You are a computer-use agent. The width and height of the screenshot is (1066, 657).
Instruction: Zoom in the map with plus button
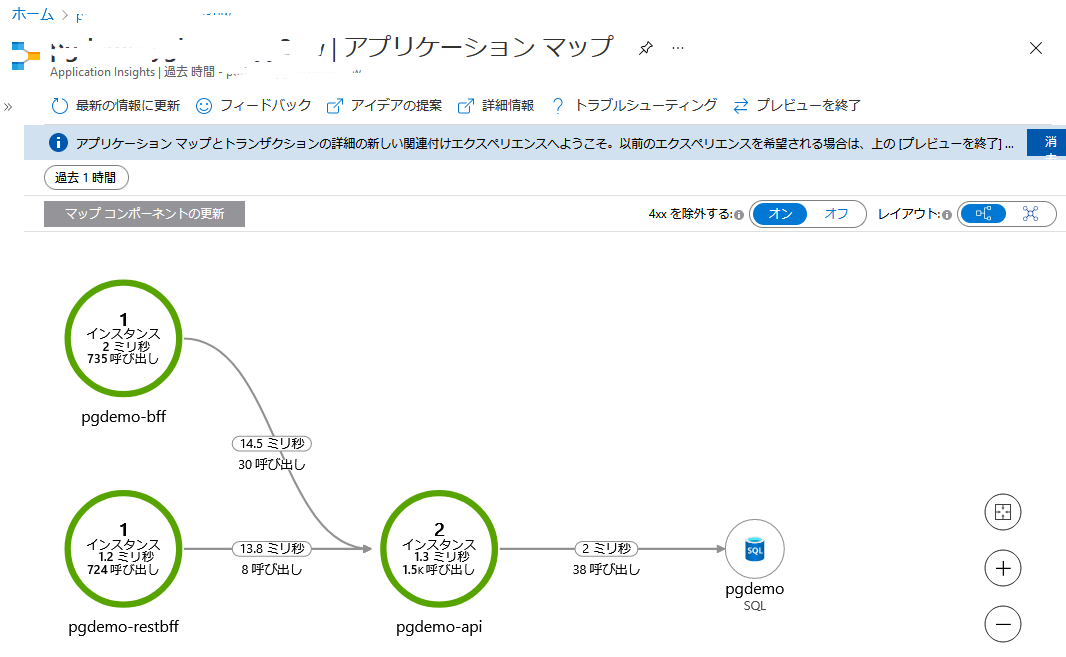1003,568
